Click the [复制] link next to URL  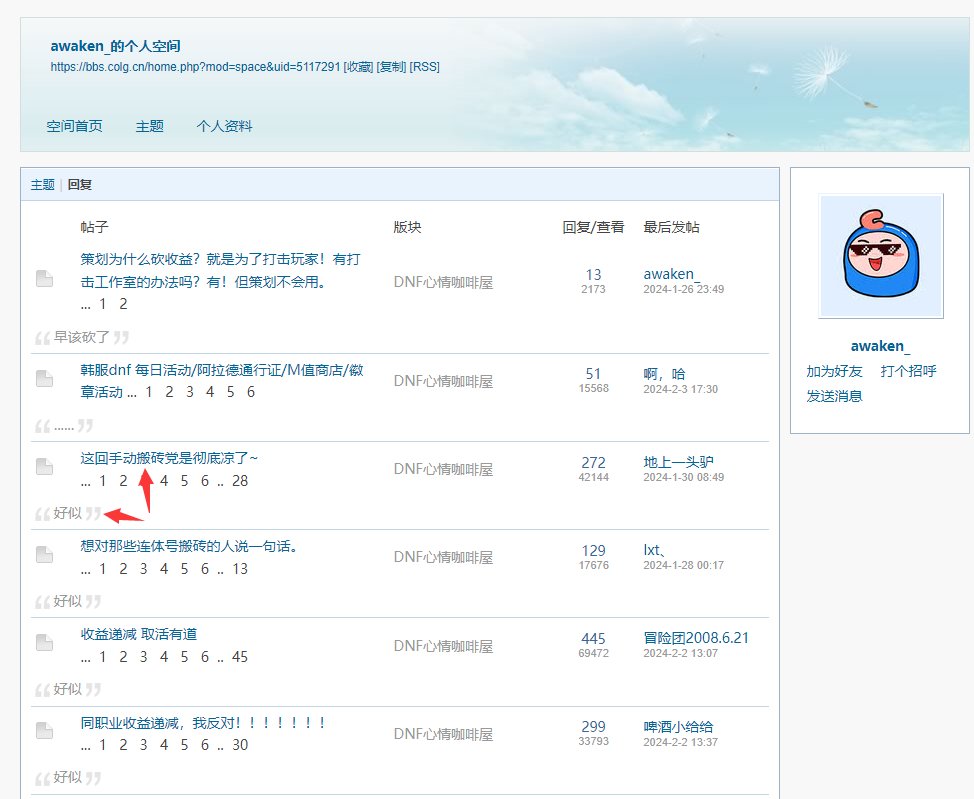tap(391, 67)
